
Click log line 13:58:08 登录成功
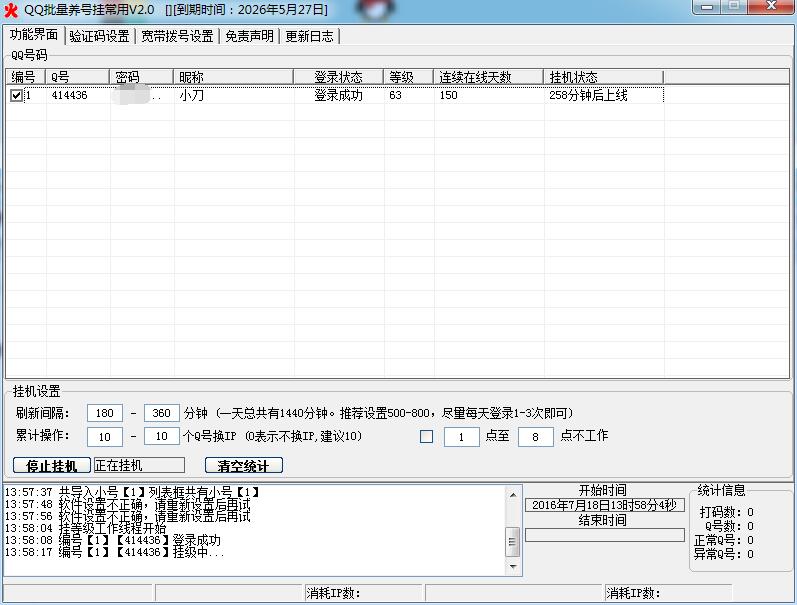(x=113, y=540)
